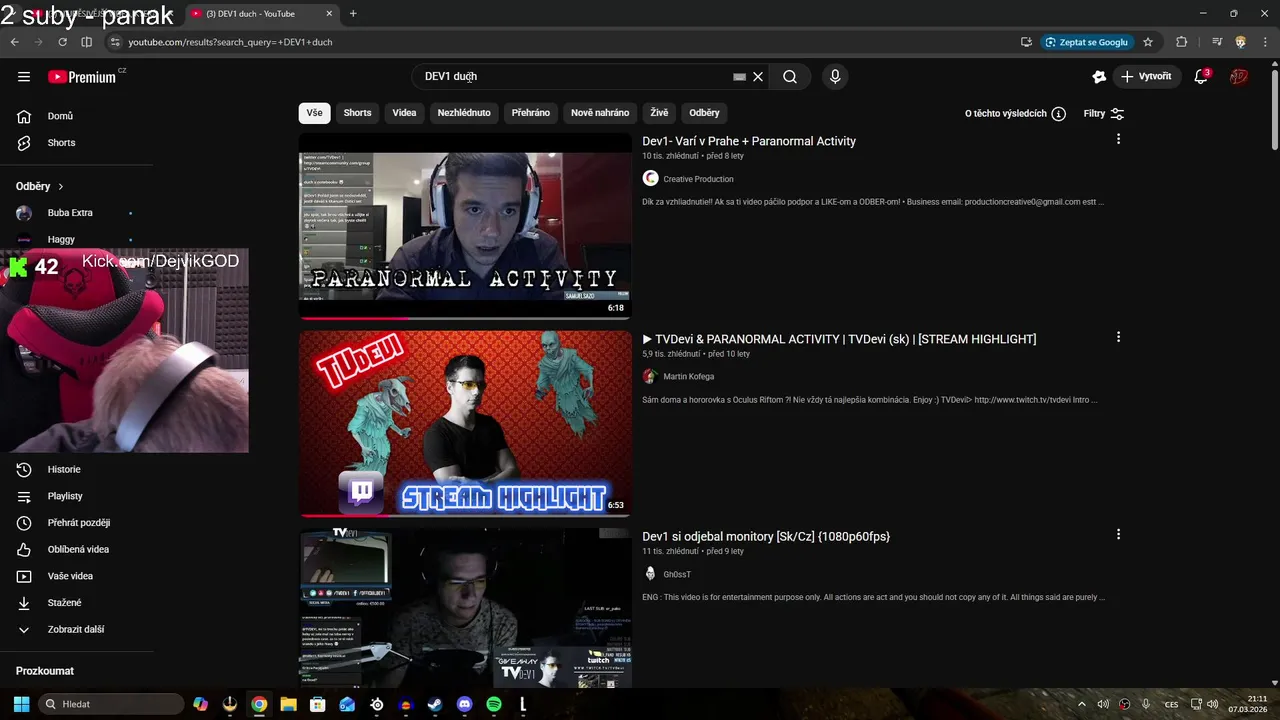Select the Shorts filter chip
1280x720 pixels.
coord(357,113)
